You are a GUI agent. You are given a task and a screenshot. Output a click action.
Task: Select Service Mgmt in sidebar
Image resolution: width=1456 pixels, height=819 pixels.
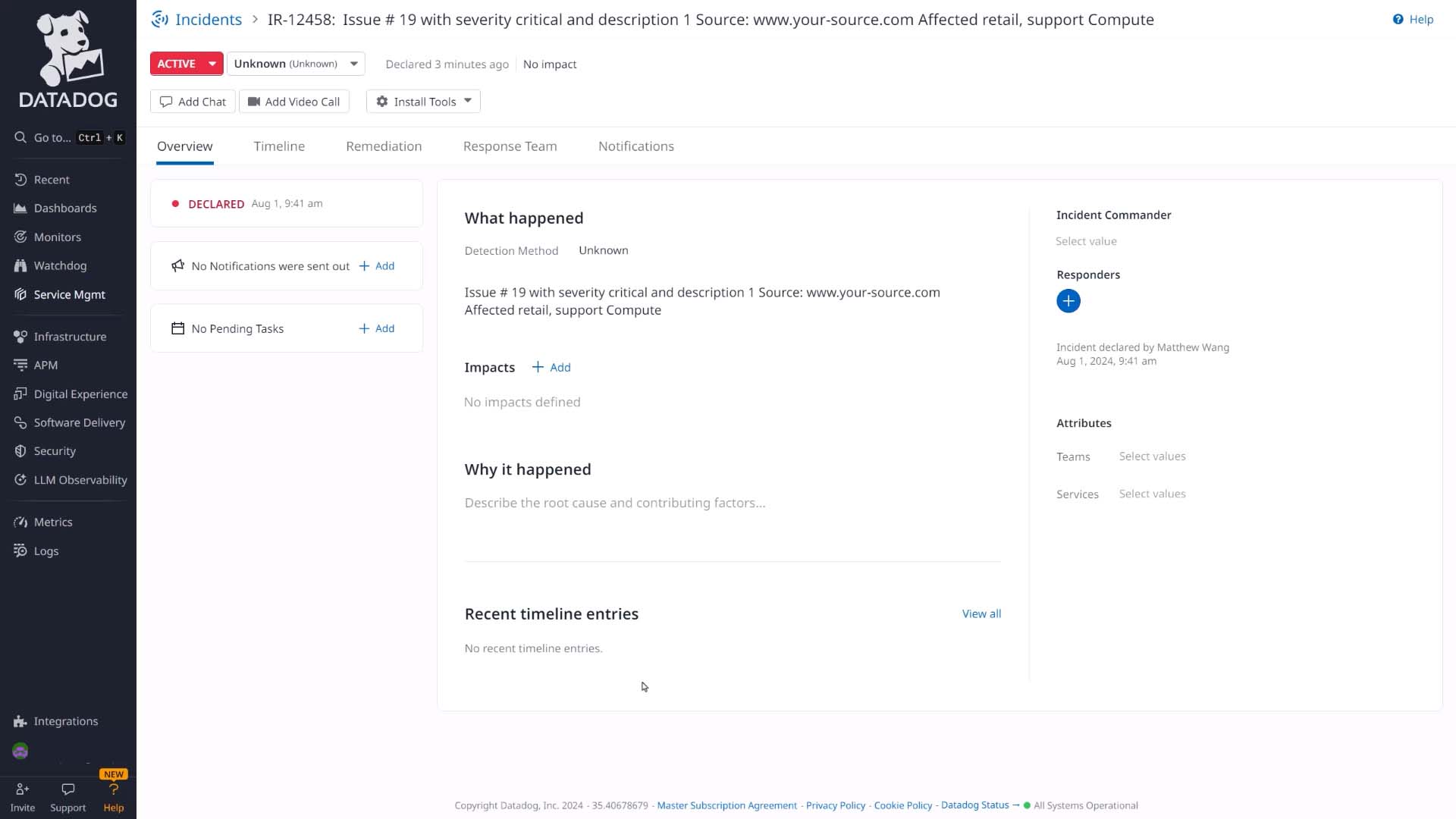tap(69, 294)
